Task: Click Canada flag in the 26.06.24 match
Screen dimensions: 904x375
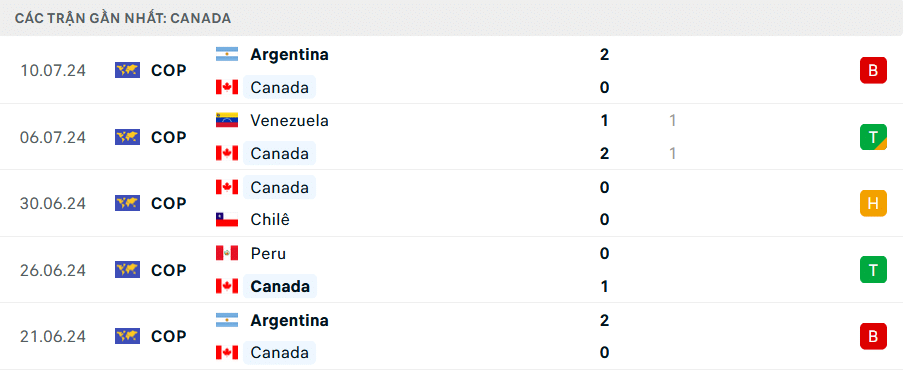Action: point(227,286)
